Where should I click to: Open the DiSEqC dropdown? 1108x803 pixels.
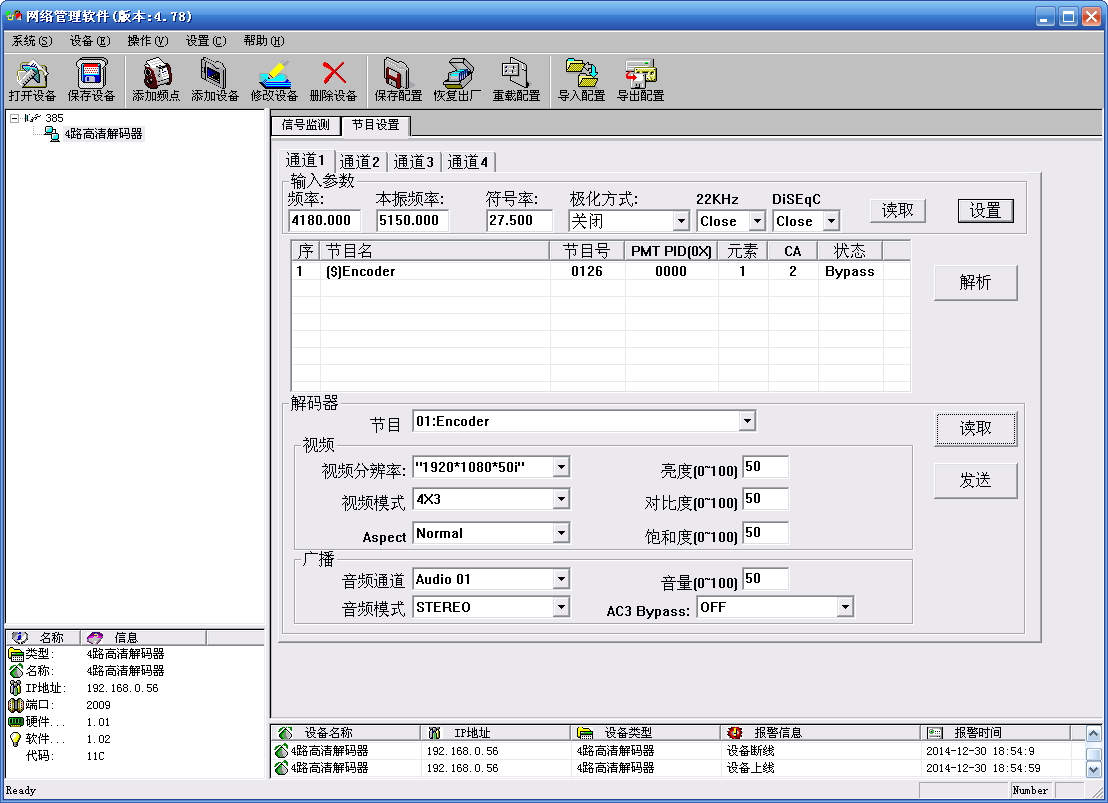[831, 221]
